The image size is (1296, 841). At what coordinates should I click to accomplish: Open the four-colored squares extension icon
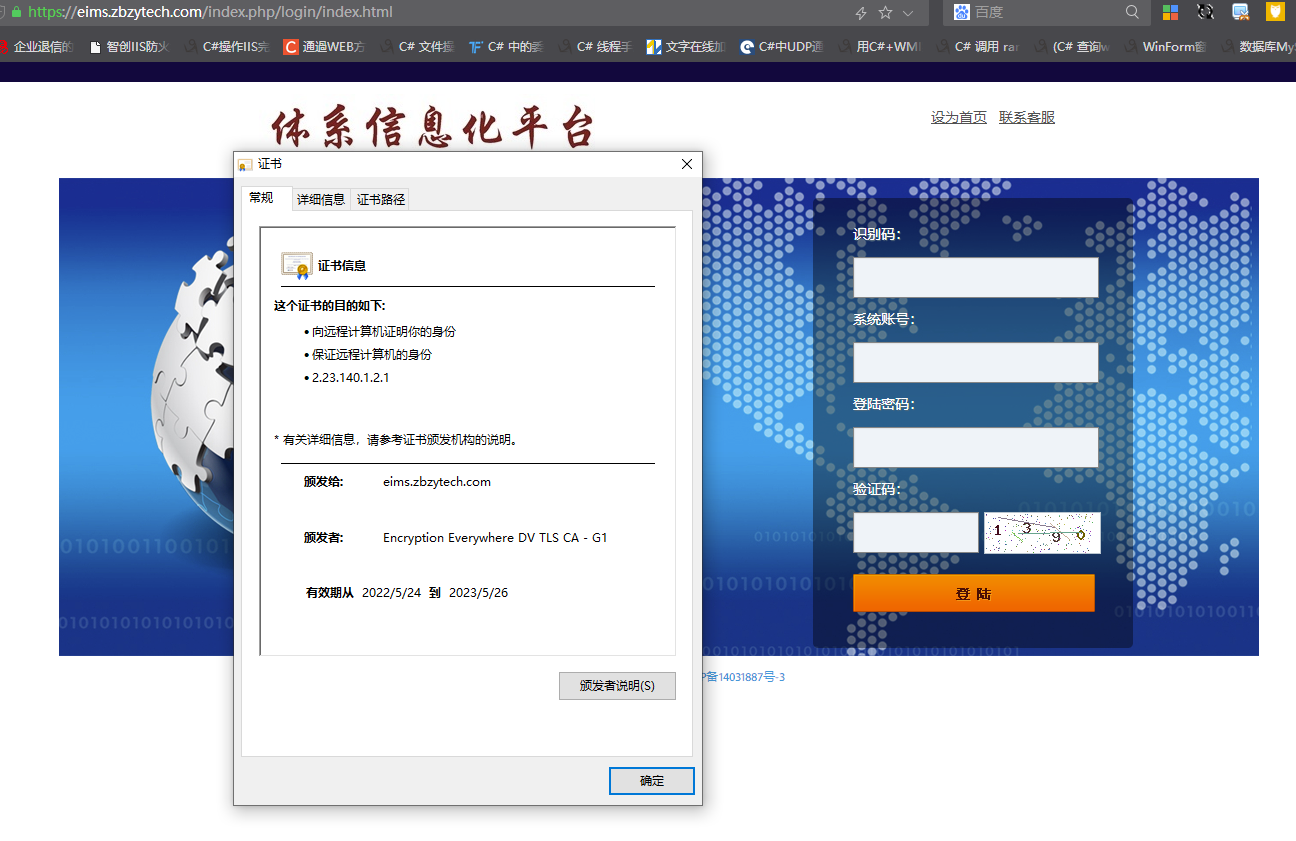pos(1170,12)
